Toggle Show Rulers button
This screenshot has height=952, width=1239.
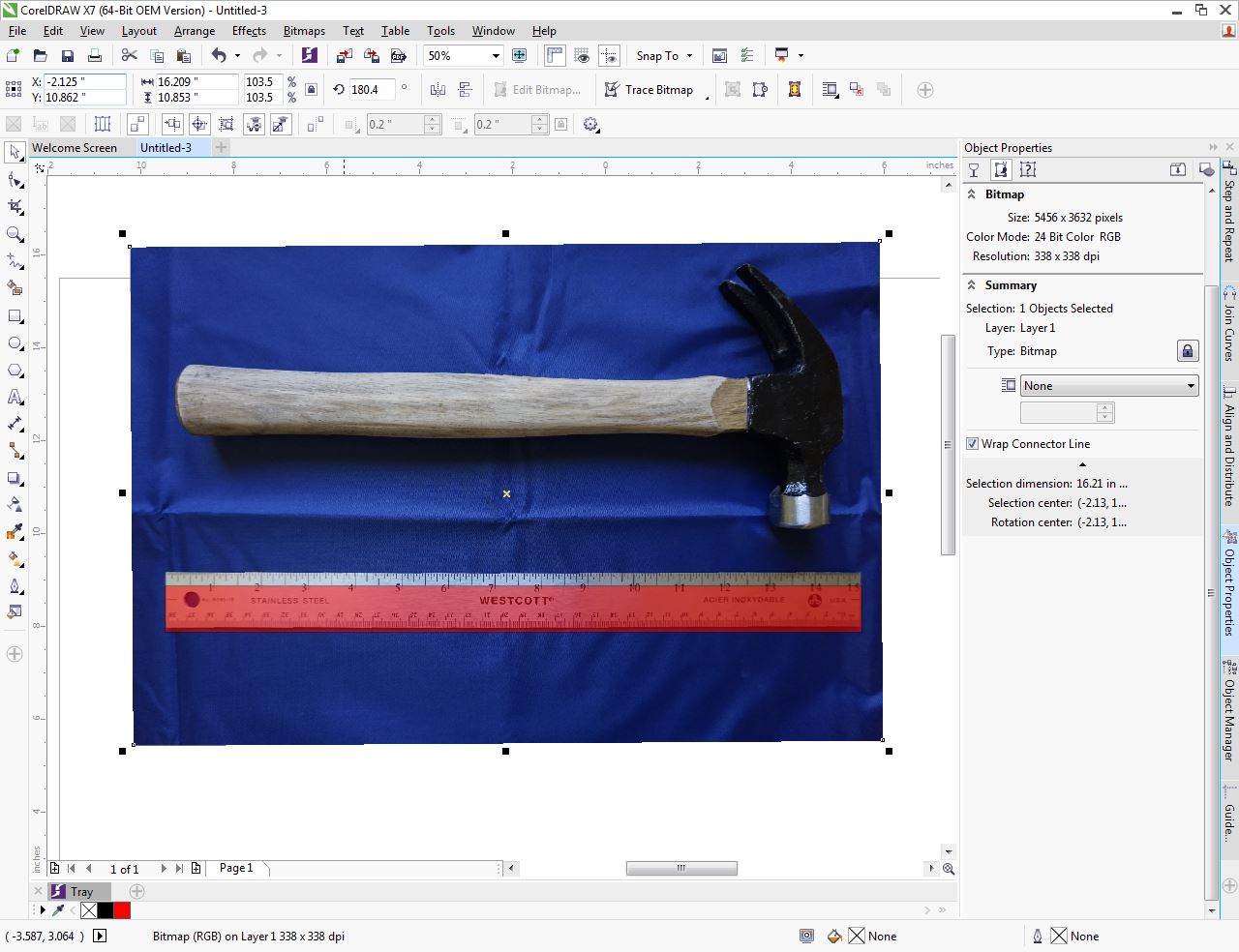[555, 56]
